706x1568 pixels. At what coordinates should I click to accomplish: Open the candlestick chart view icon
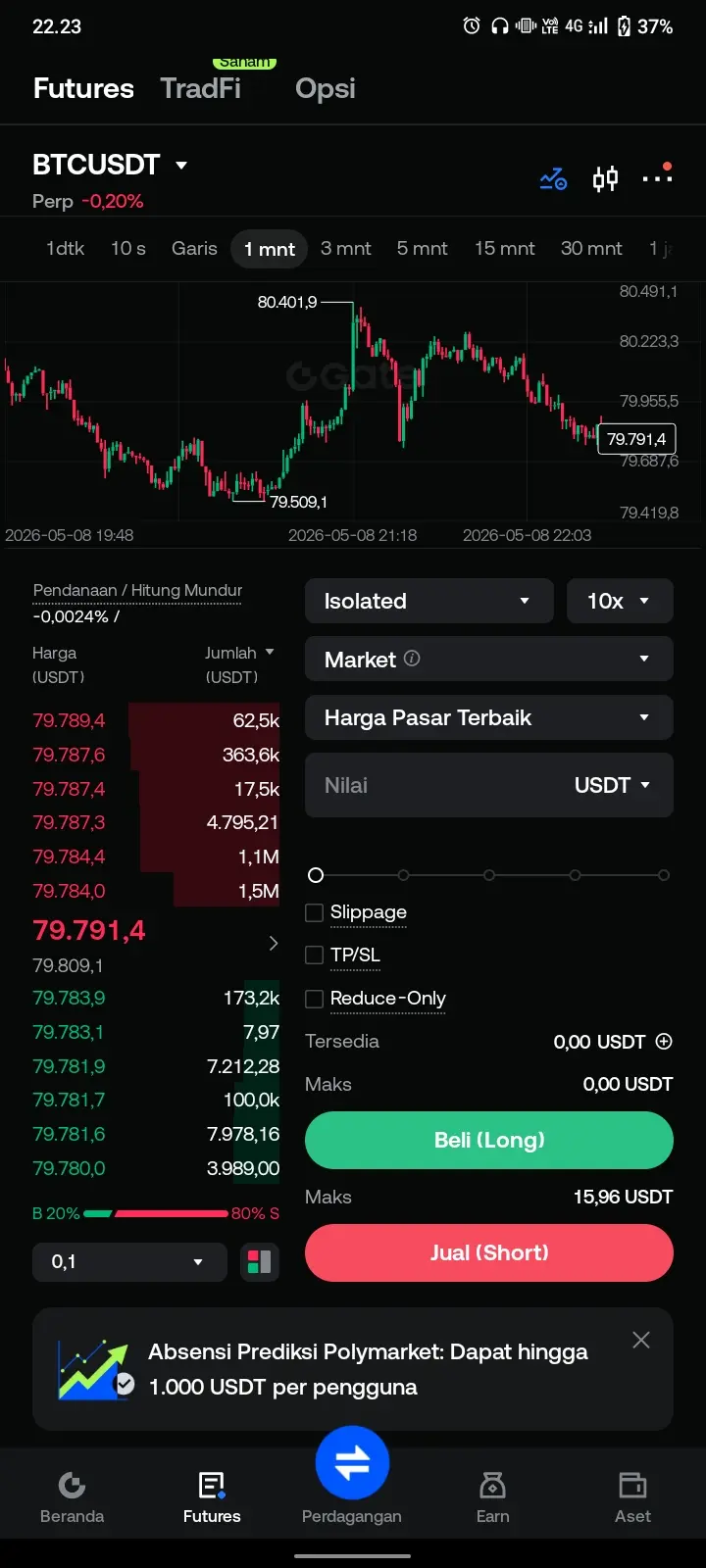pyautogui.click(x=605, y=178)
